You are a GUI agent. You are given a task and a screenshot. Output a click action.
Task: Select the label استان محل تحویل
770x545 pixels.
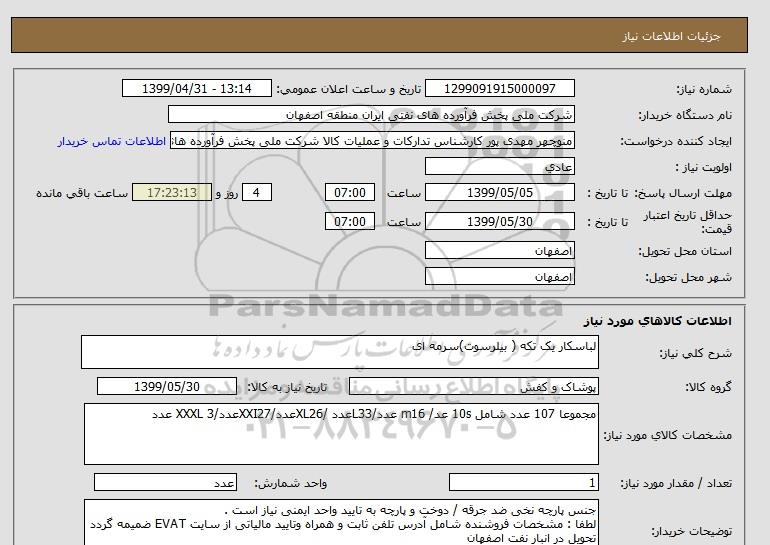click(x=685, y=251)
